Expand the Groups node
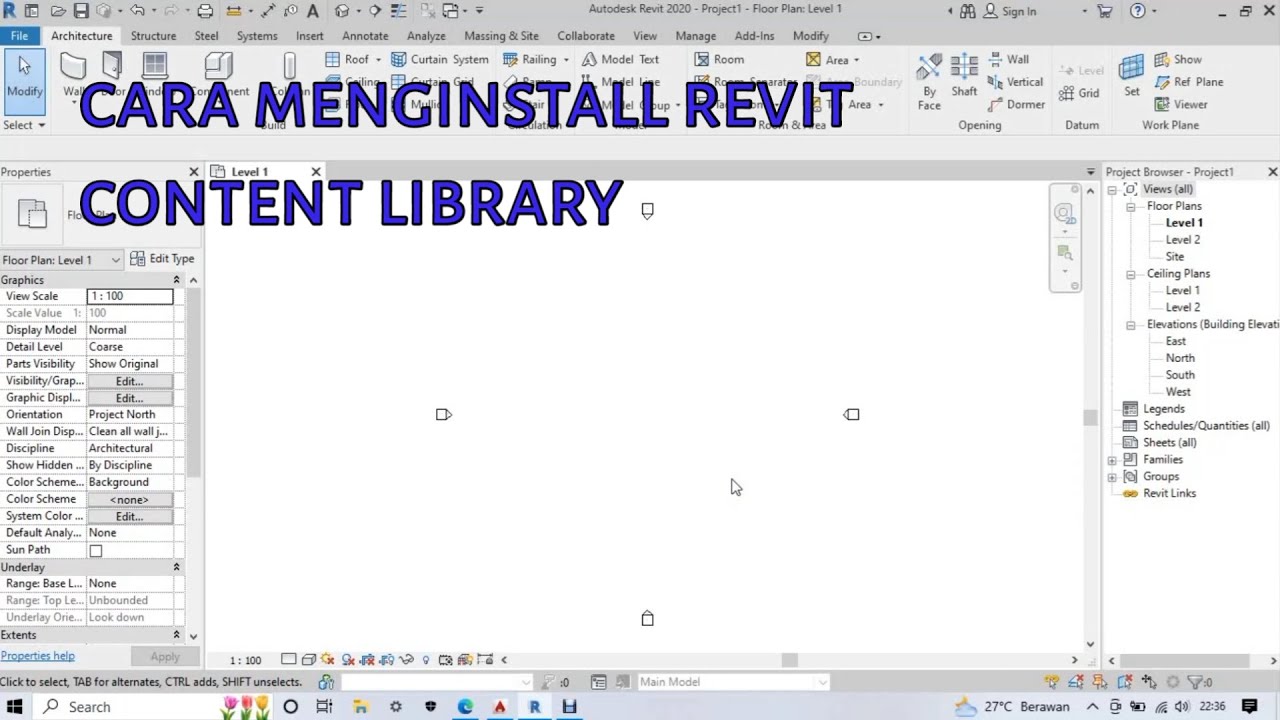1280x720 pixels. (x=1112, y=477)
